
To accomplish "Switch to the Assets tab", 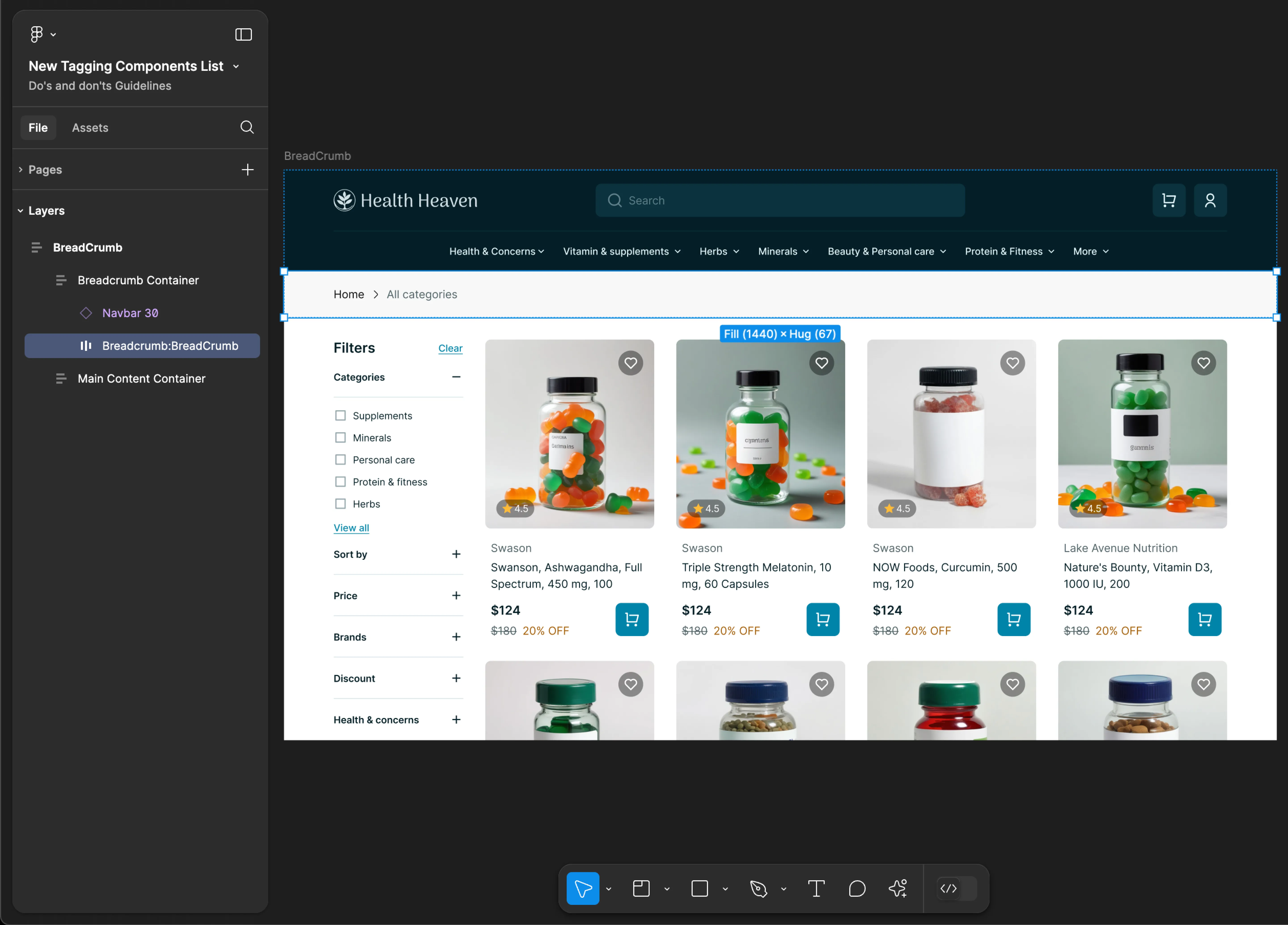I will [x=90, y=128].
